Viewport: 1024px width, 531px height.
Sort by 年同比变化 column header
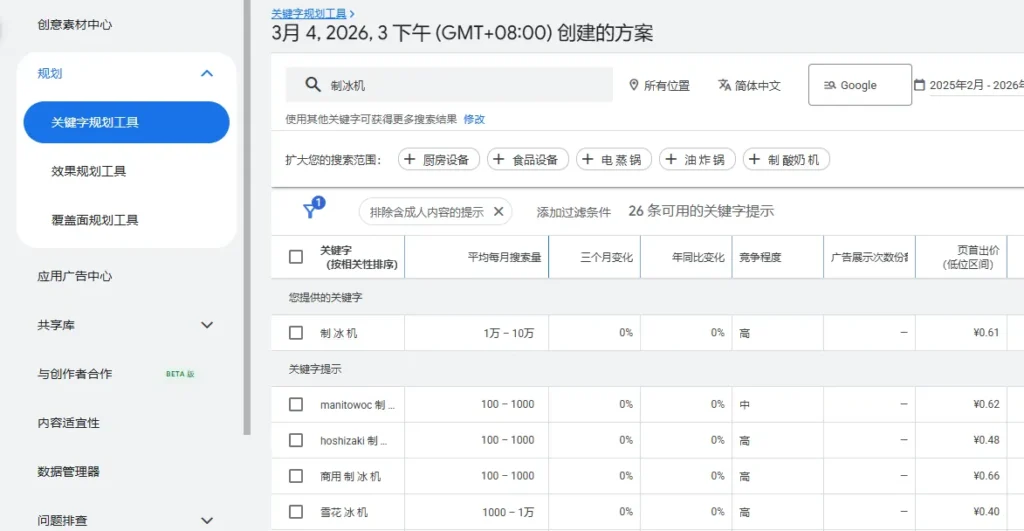coord(698,257)
